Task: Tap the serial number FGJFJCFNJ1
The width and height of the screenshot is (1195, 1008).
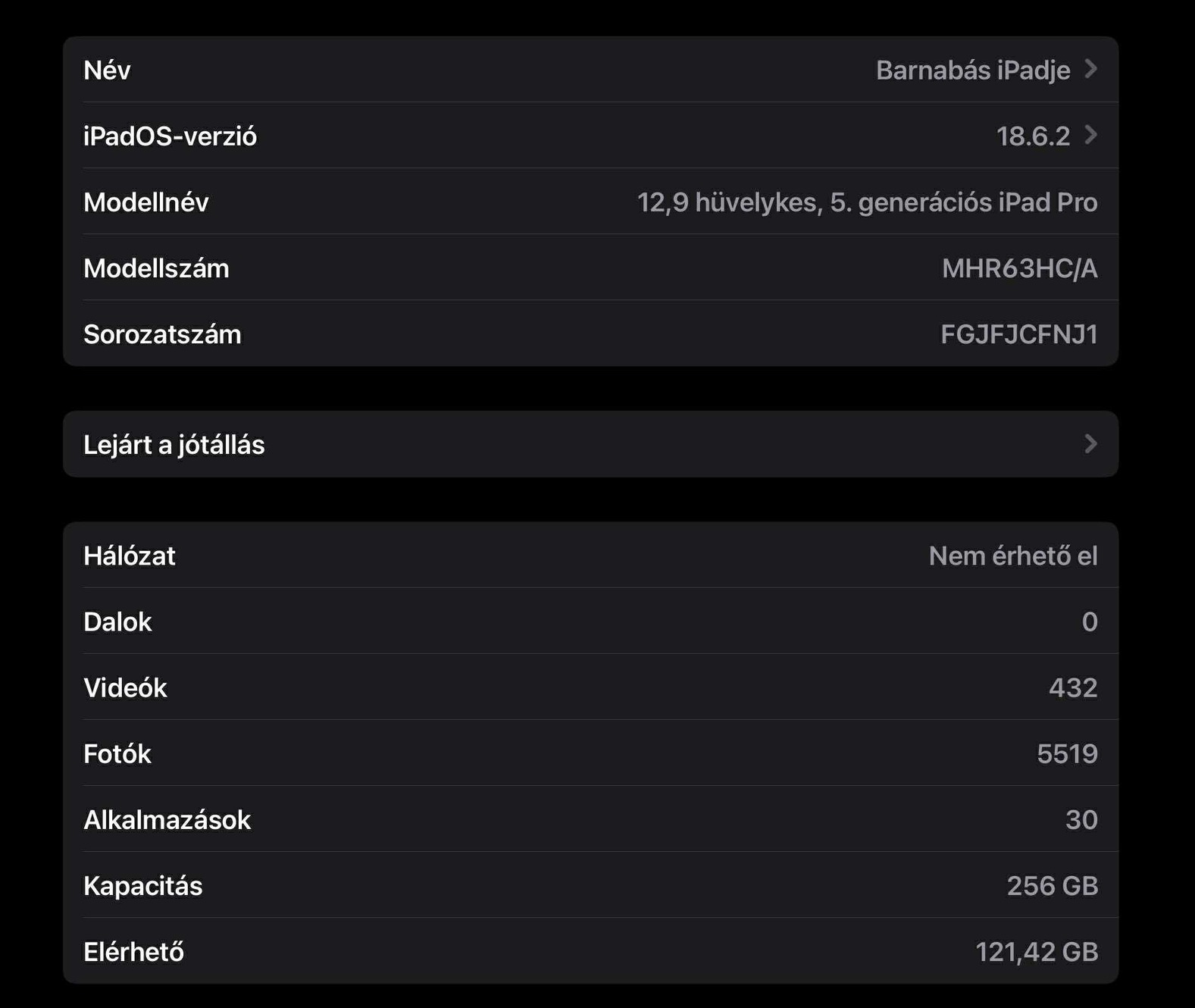Action: tap(1018, 334)
